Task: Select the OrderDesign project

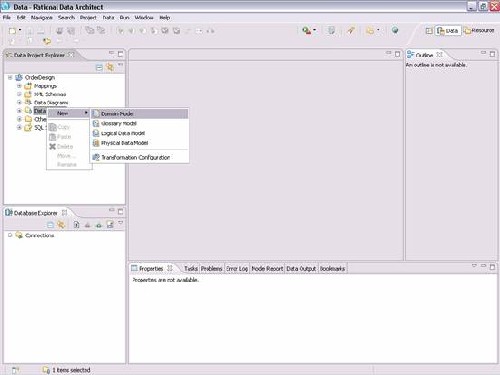Action: pos(40,77)
